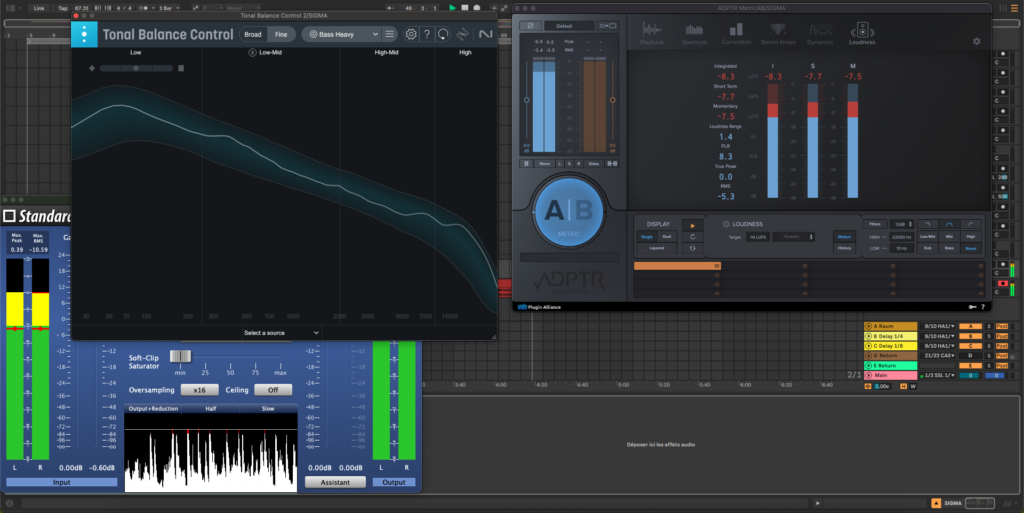The height and width of the screenshot is (513, 1024).
Task: Click the Plugin Alliance help question mark
Action: coord(983,307)
